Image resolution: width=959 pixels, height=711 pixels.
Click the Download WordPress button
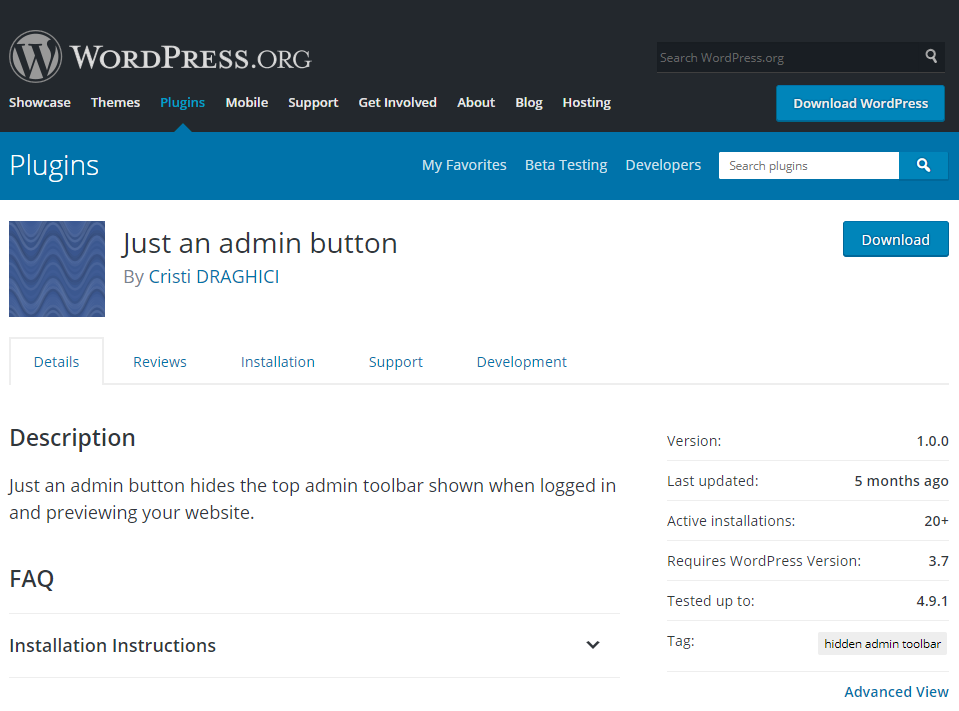point(861,103)
